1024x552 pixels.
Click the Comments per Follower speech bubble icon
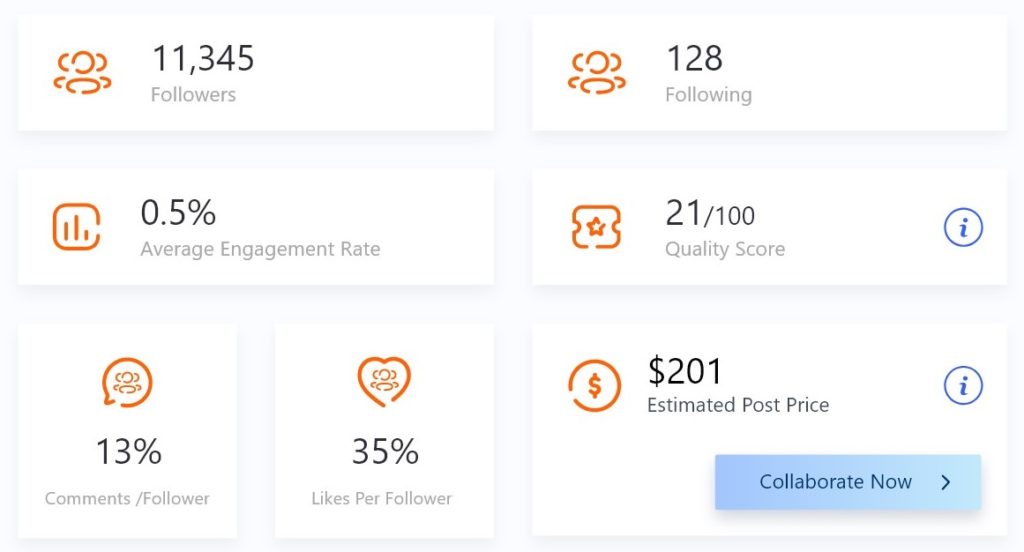(x=127, y=382)
